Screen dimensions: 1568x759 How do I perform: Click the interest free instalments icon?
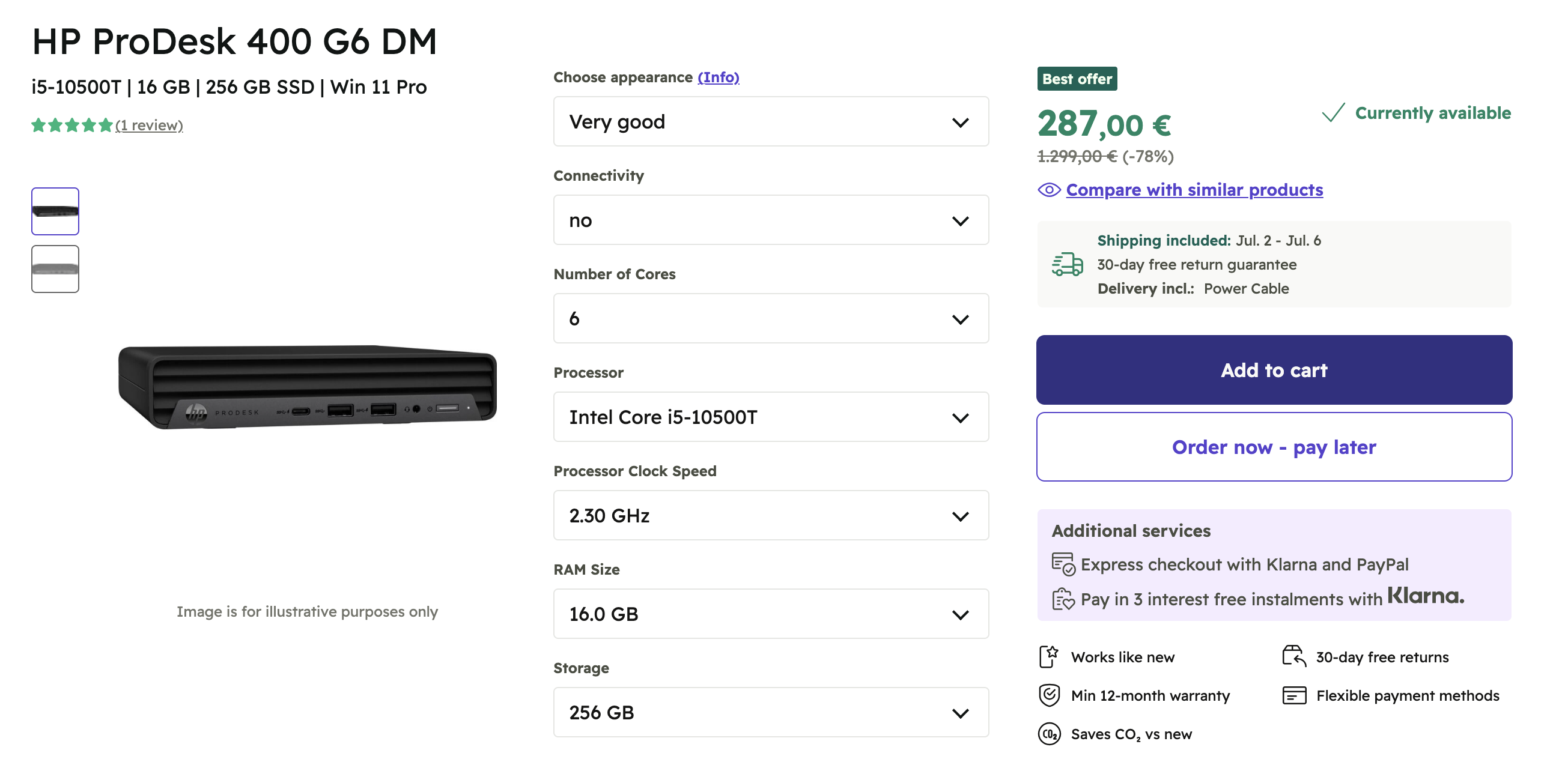click(x=1063, y=599)
